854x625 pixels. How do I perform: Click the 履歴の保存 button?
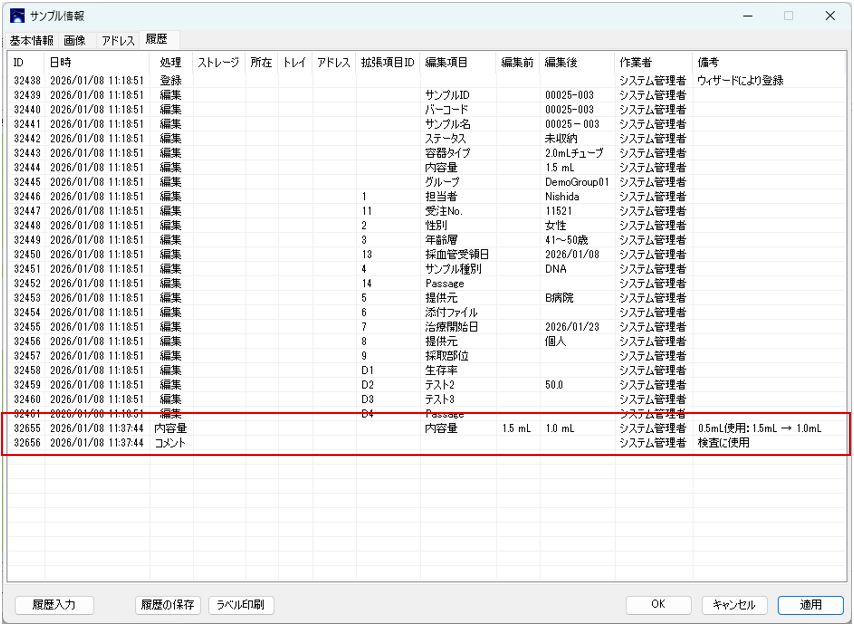point(168,605)
